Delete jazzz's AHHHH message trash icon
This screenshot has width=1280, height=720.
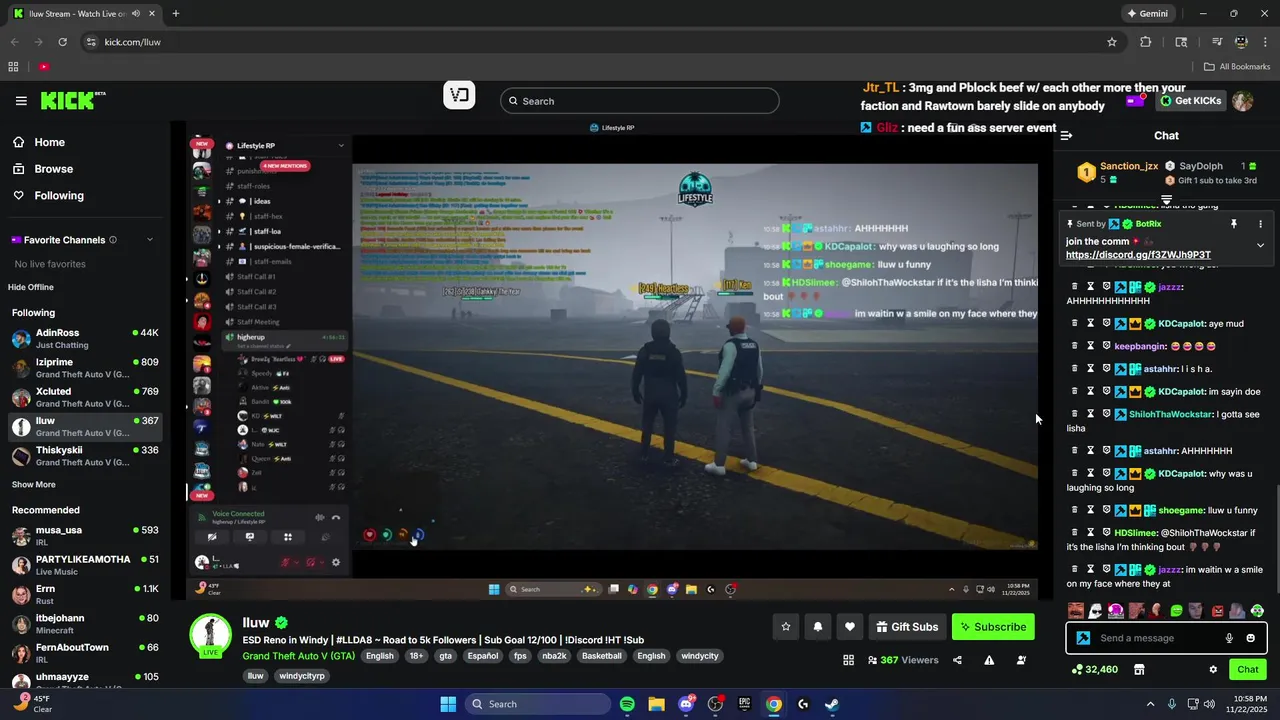[x=1075, y=287]
